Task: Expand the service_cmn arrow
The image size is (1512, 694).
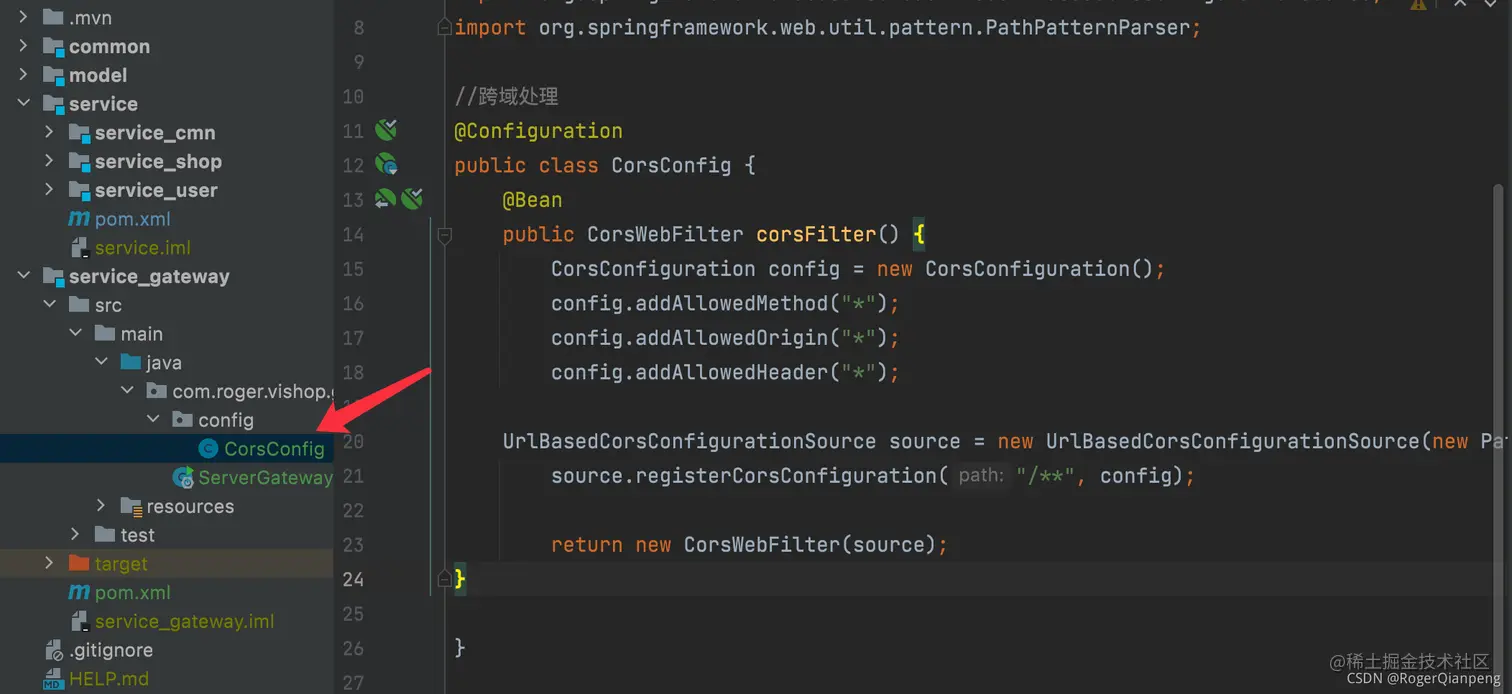Action: pos(49,132)
